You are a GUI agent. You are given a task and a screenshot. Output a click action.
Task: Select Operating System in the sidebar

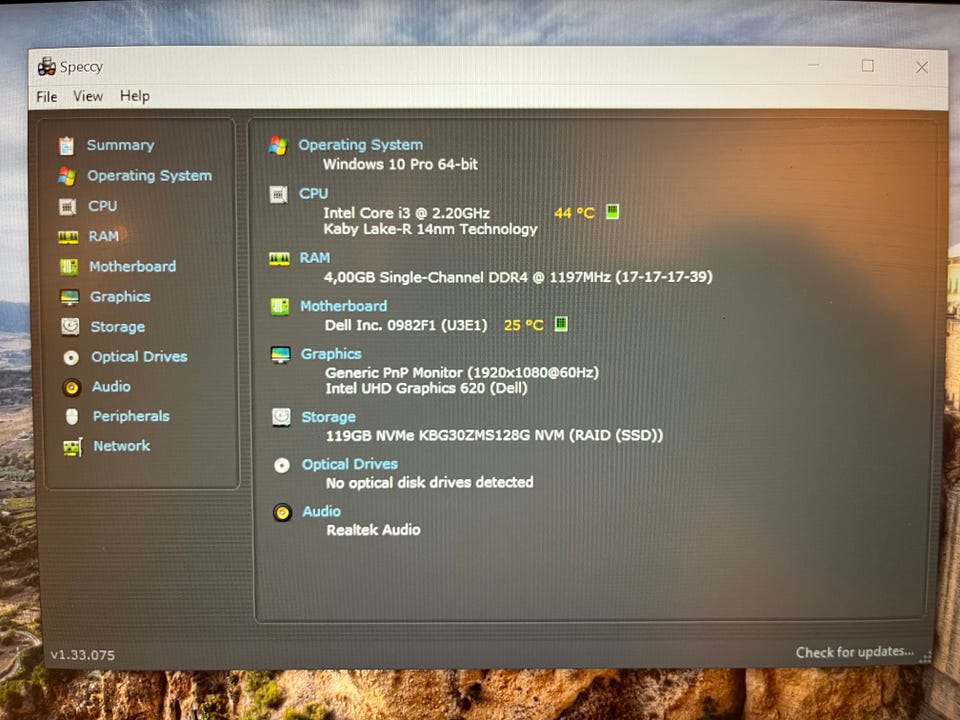tap(149, 176)
